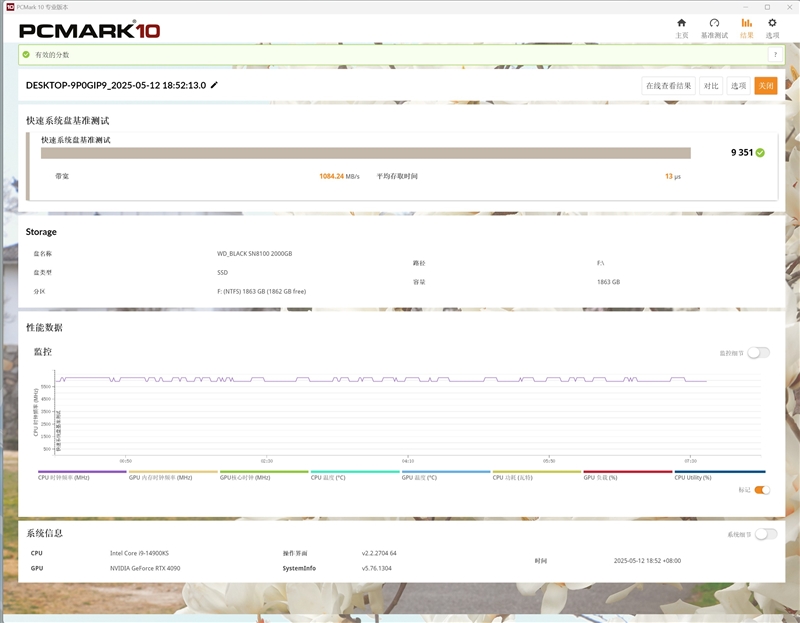Click the 07:30 time label on chart axis
Viewport: 800px width, 623px height.
[690, 461]
